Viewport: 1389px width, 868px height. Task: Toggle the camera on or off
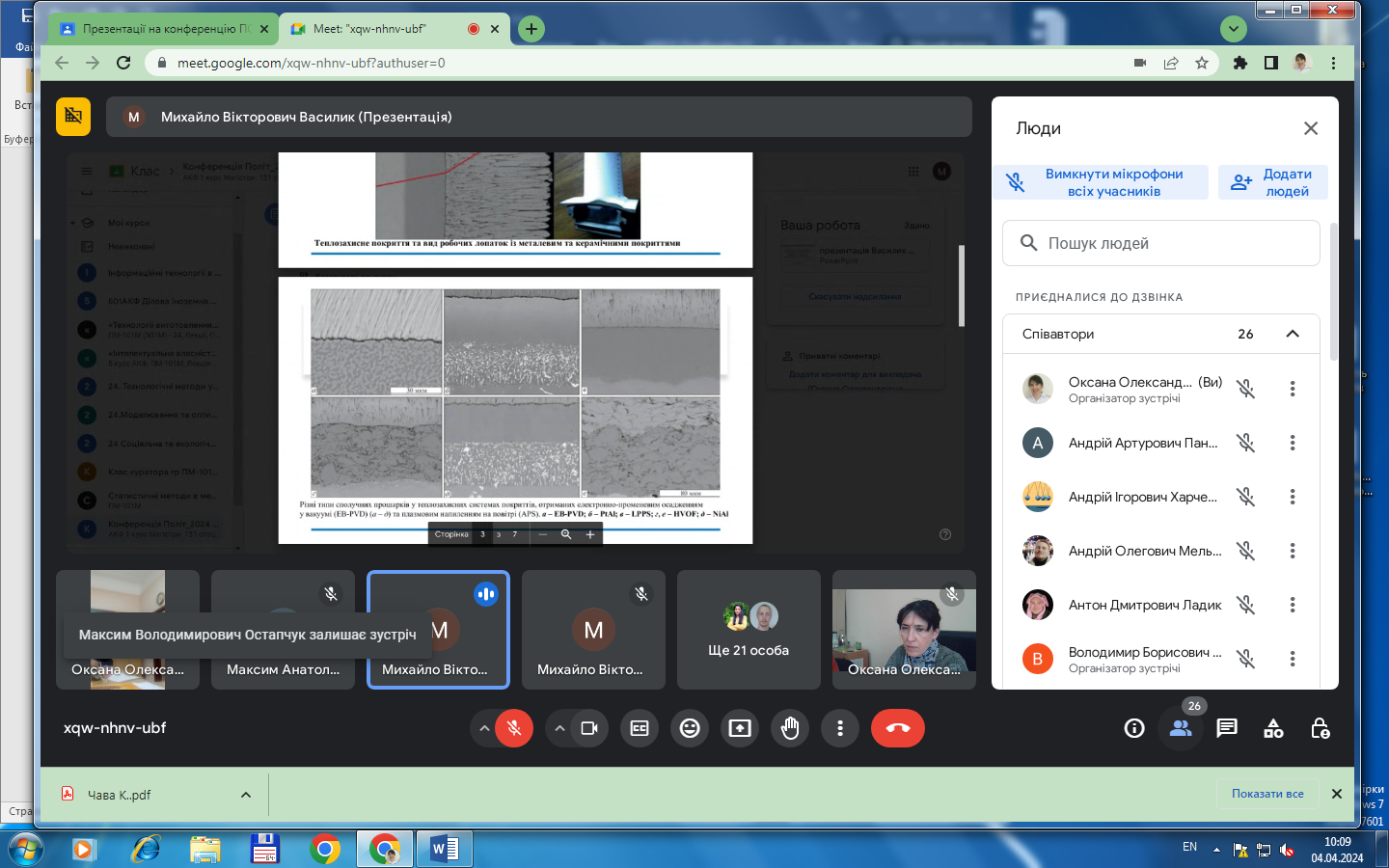pyautogui.click(x=589, y=728)
